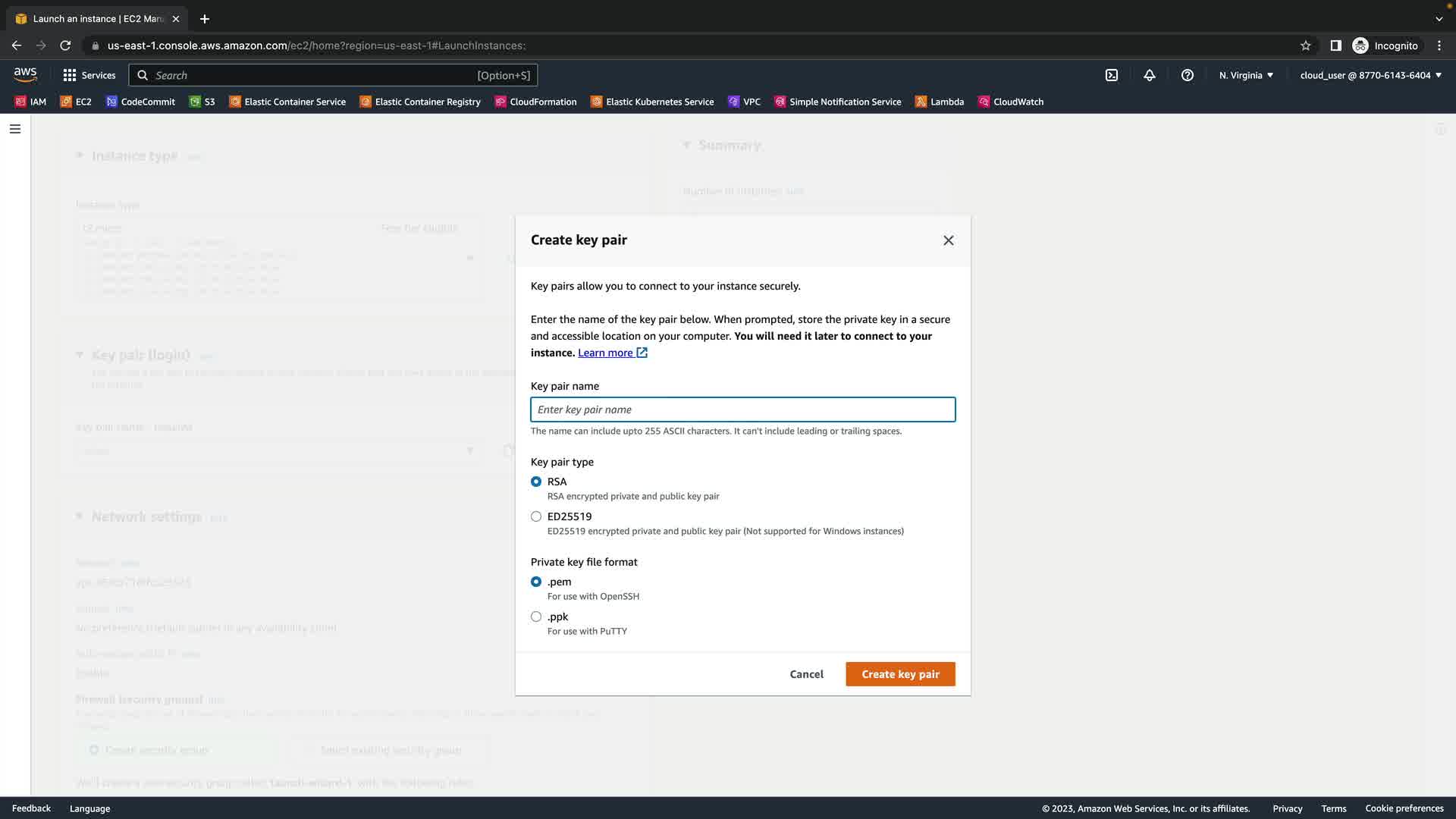This screenshot has width=1456, height=819.
Task: Open the AWS help question mark icon
Action: point(1188,75)
